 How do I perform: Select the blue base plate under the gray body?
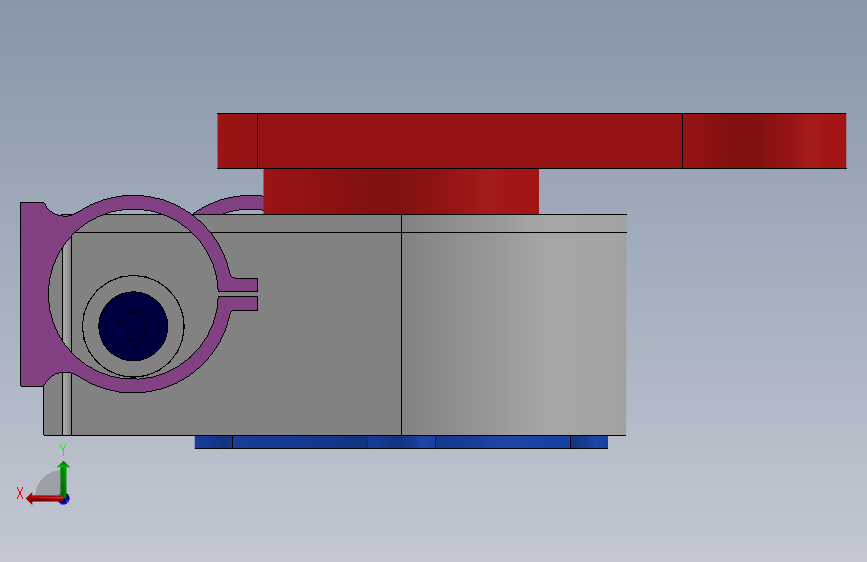click(401, 442)
